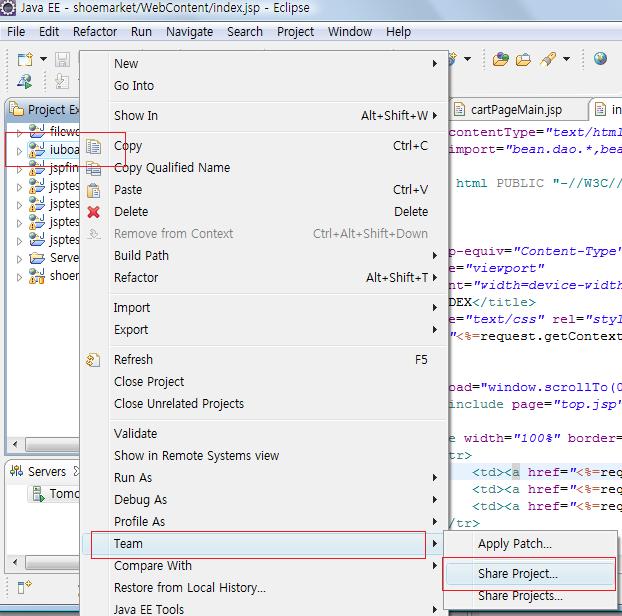This screenshot has height=616, width=622.
Task: Open the Search menu
Action: coord(245,32)
